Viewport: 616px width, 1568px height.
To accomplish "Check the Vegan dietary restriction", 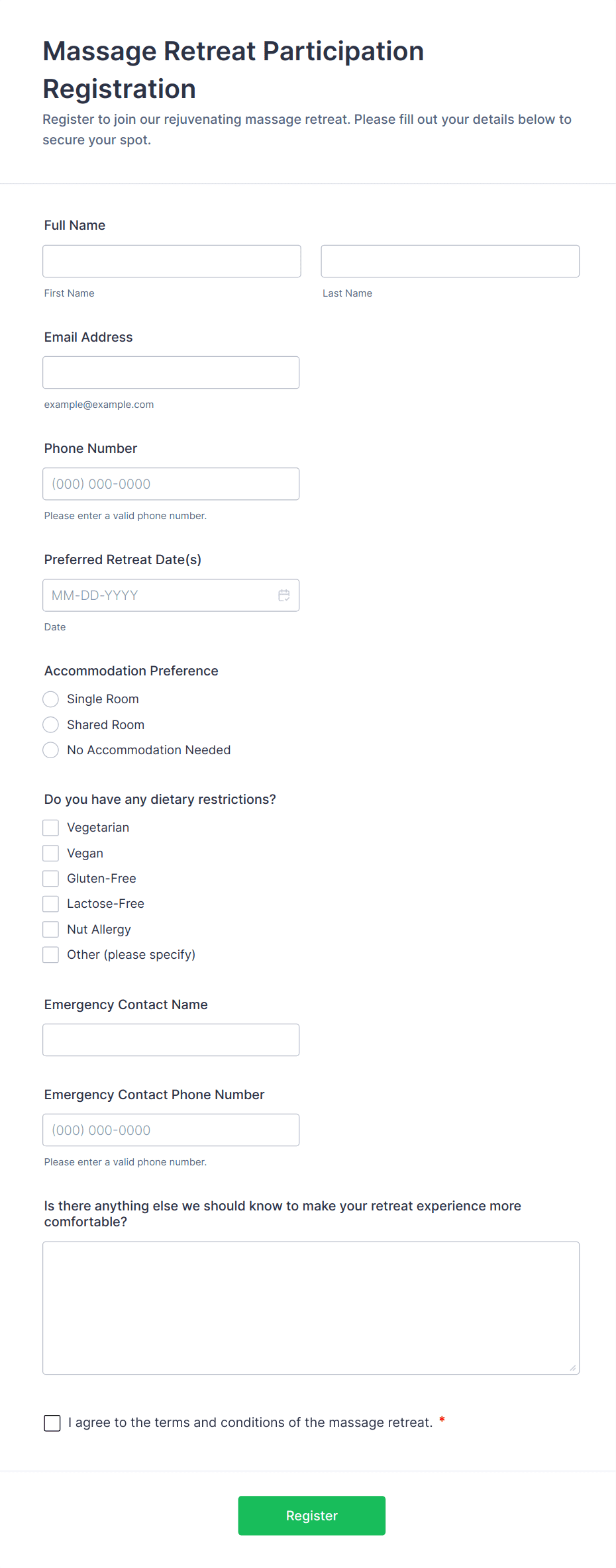I will pyautogui.click(x=50, y=853).
